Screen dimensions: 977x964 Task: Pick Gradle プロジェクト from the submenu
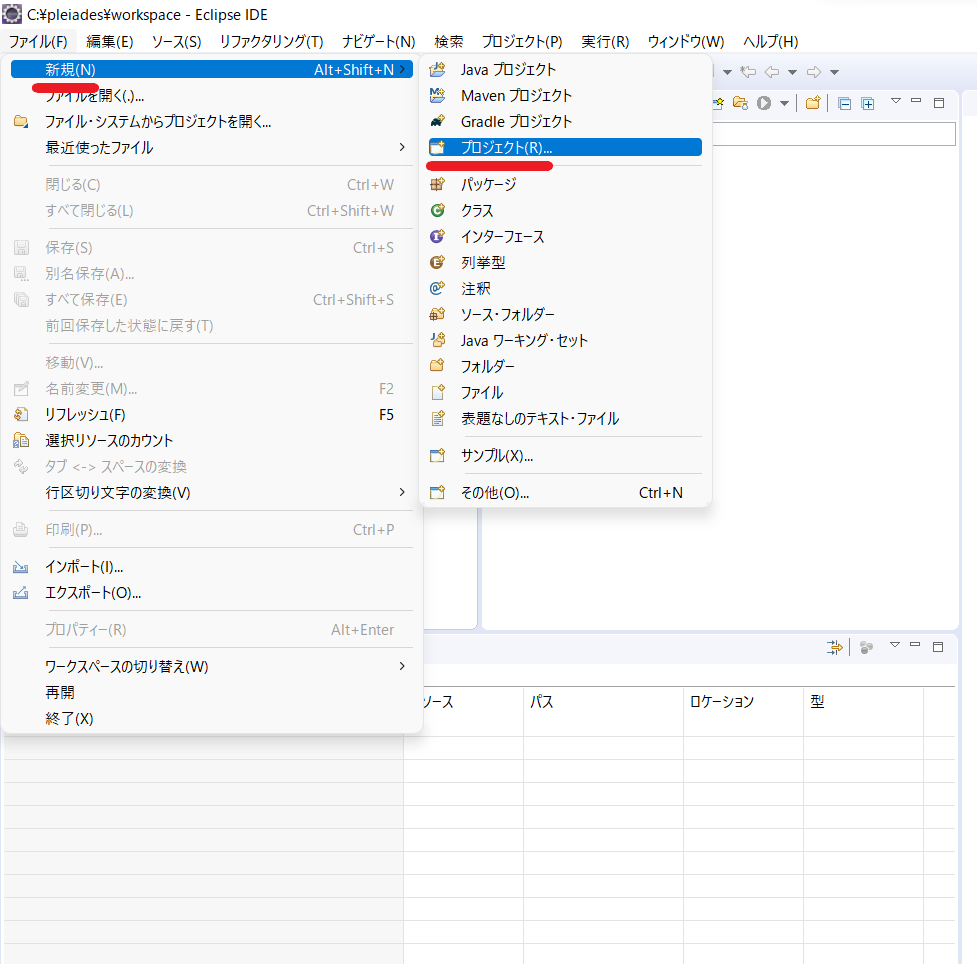click(x=565, y=122)
